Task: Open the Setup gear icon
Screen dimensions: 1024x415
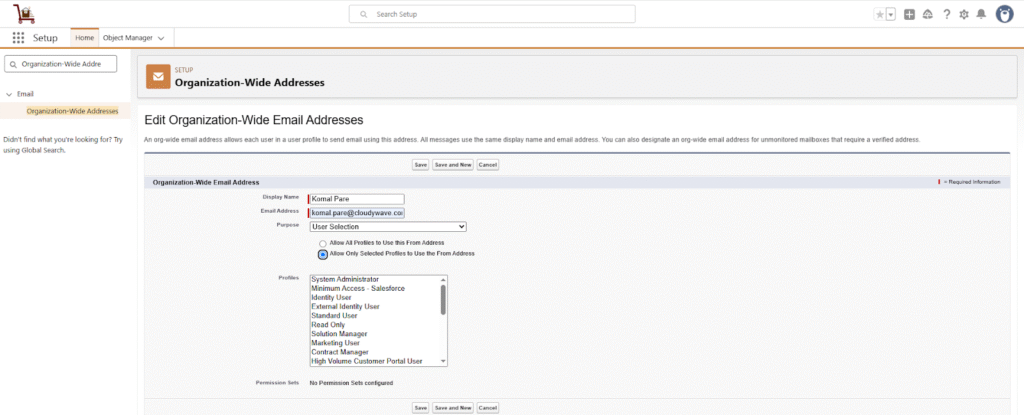Action: click(x=963, y=14)
